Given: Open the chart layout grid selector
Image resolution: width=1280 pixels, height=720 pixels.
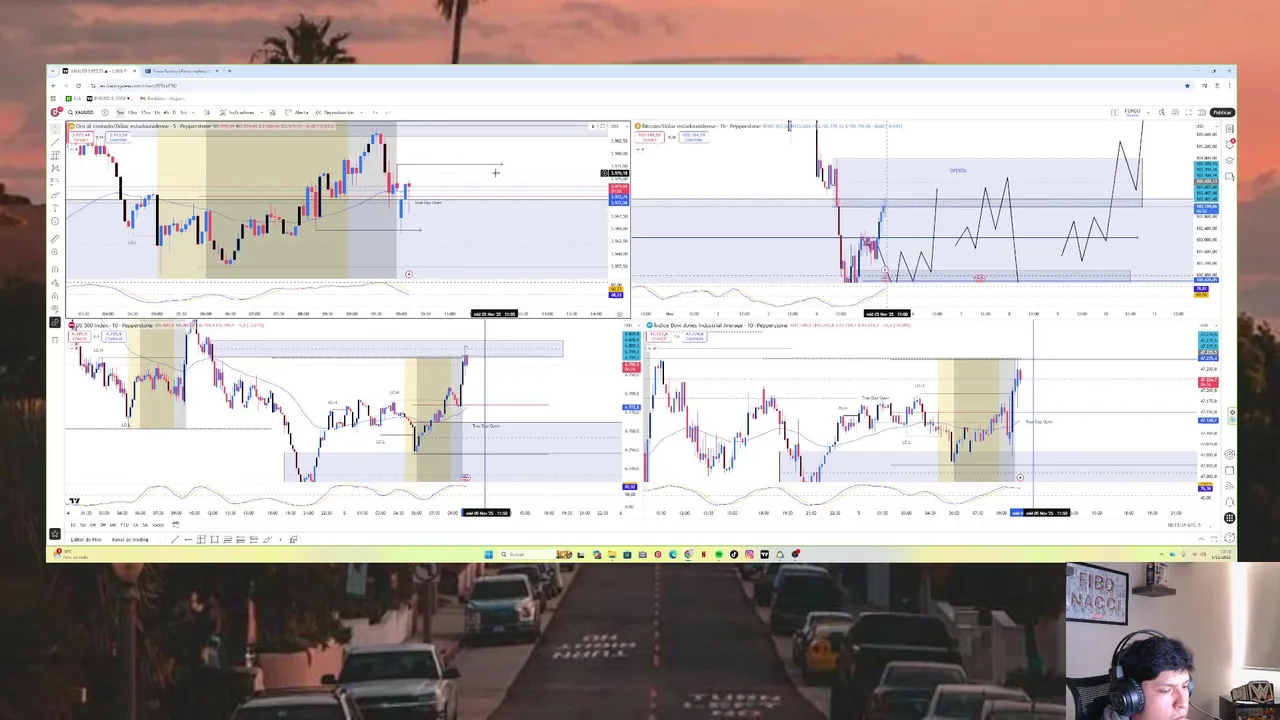Looking at the screenshot, I should [x=1114, y=112].
